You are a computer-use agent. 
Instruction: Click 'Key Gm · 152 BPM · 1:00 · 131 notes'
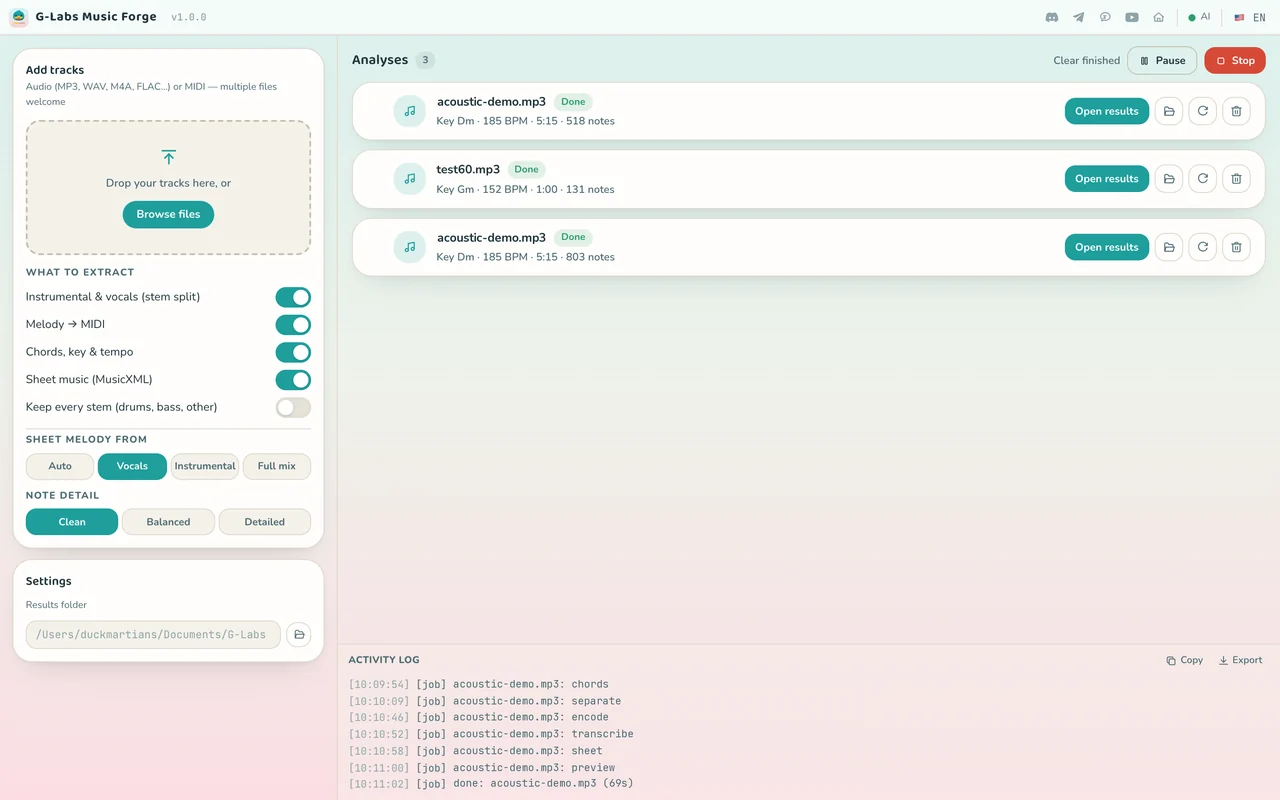(526, 189)
